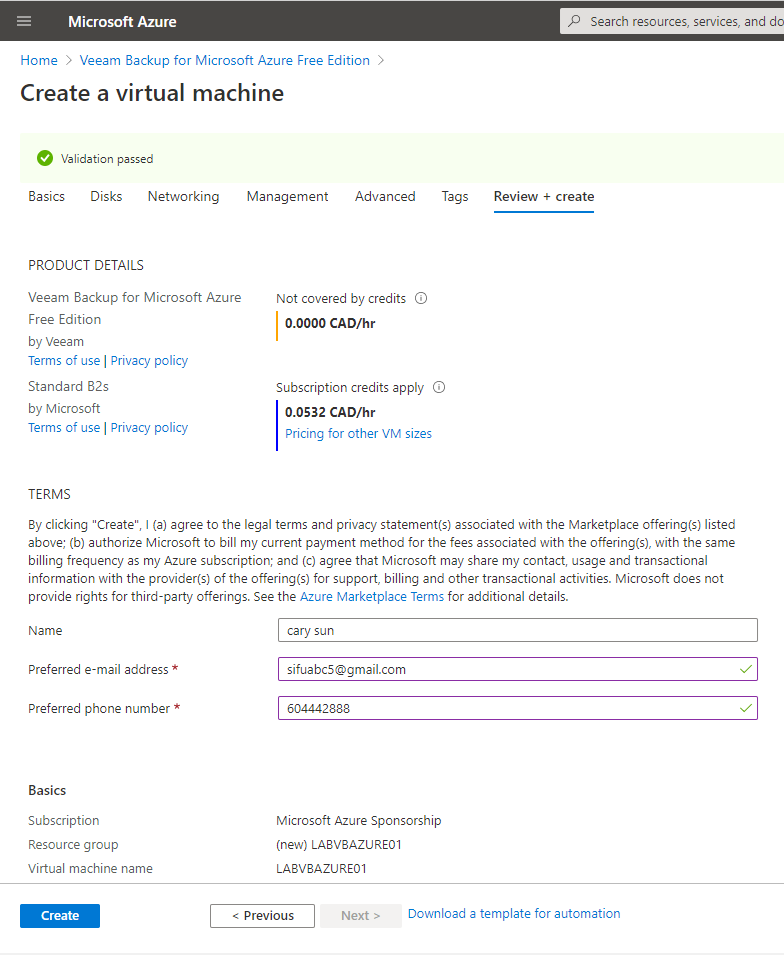Click the green Validation passed checkmark
784x955 pixels.
(x=44, y=158)
